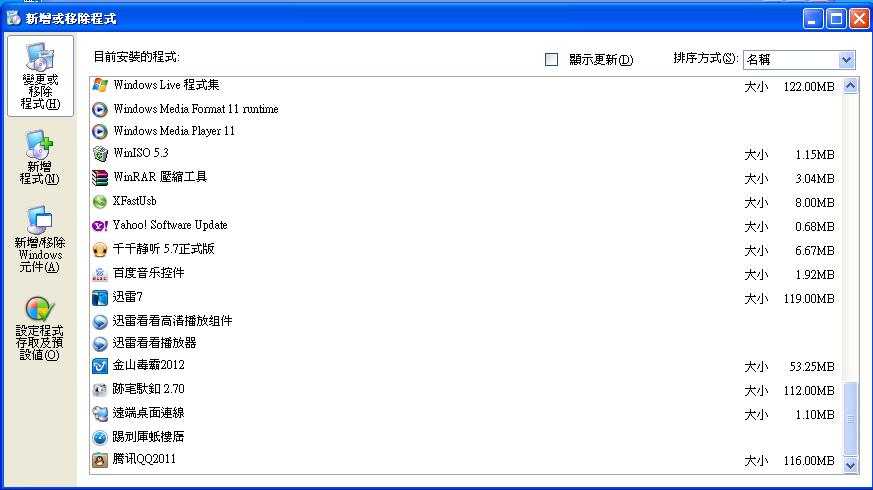This screenshot has height=490, width=873.
Task: Click the program list scrollbar thumb
Action: 850,419
